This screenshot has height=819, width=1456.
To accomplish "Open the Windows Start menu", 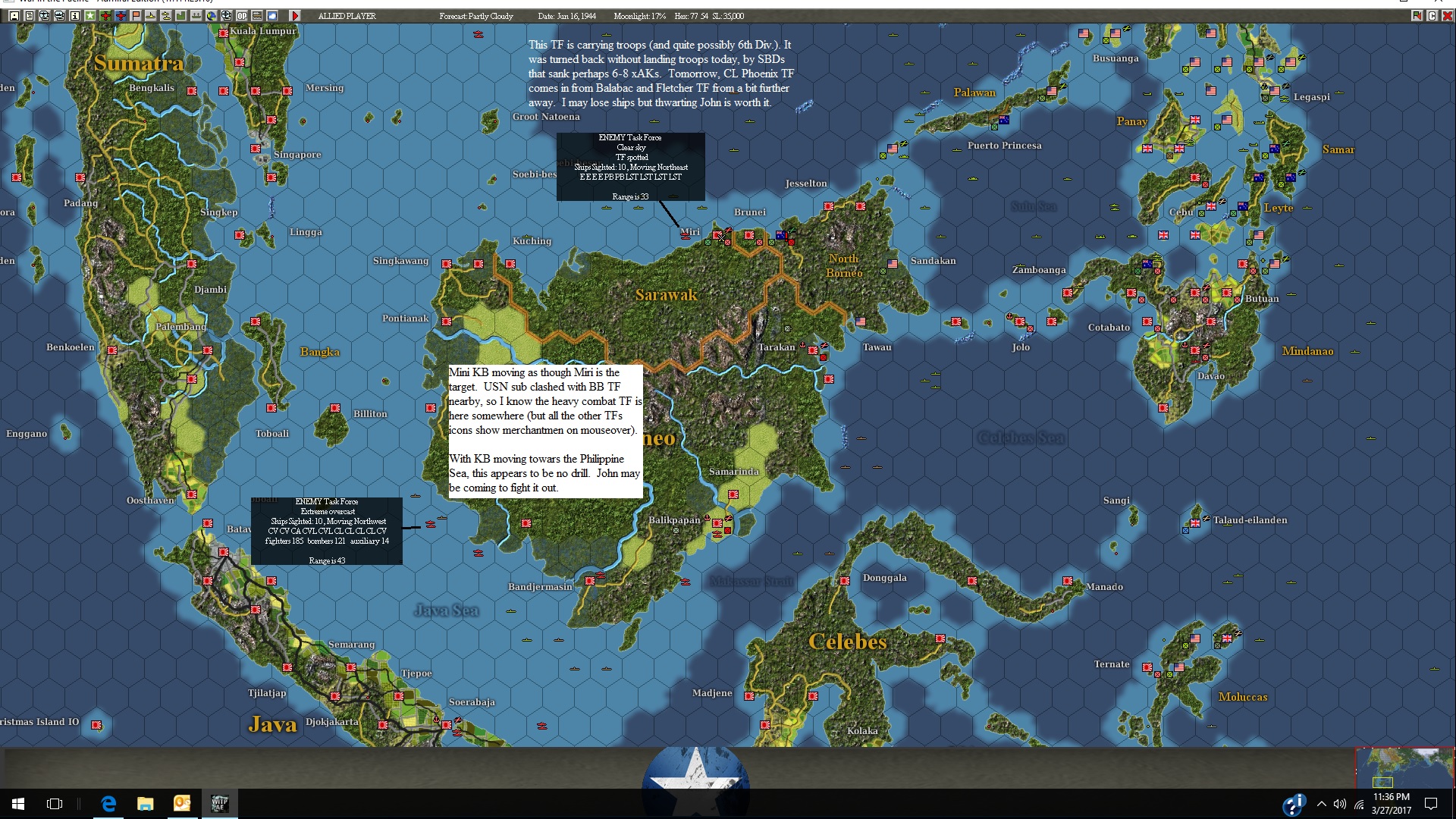I will point(18,804).
